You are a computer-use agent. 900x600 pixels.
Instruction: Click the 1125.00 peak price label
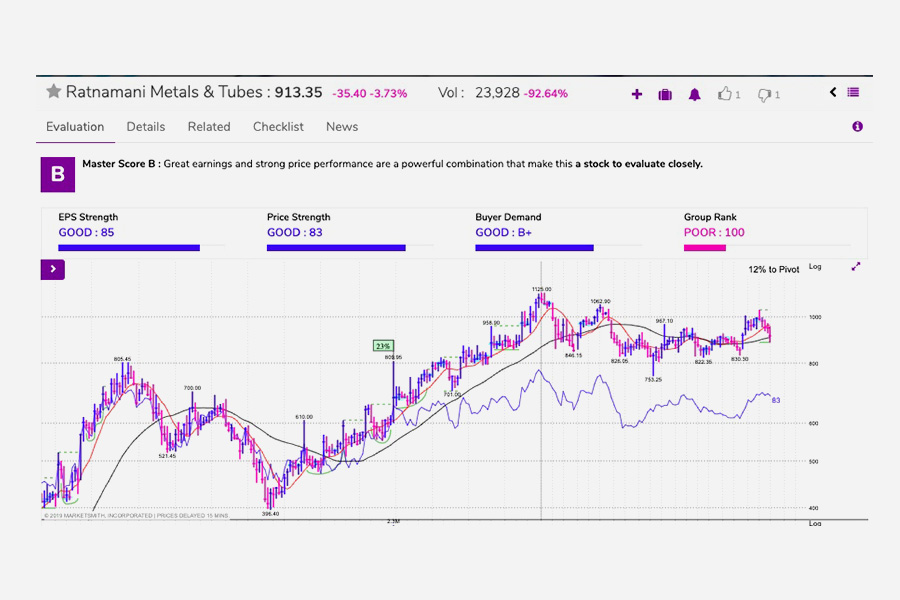(x=541, y=289)
